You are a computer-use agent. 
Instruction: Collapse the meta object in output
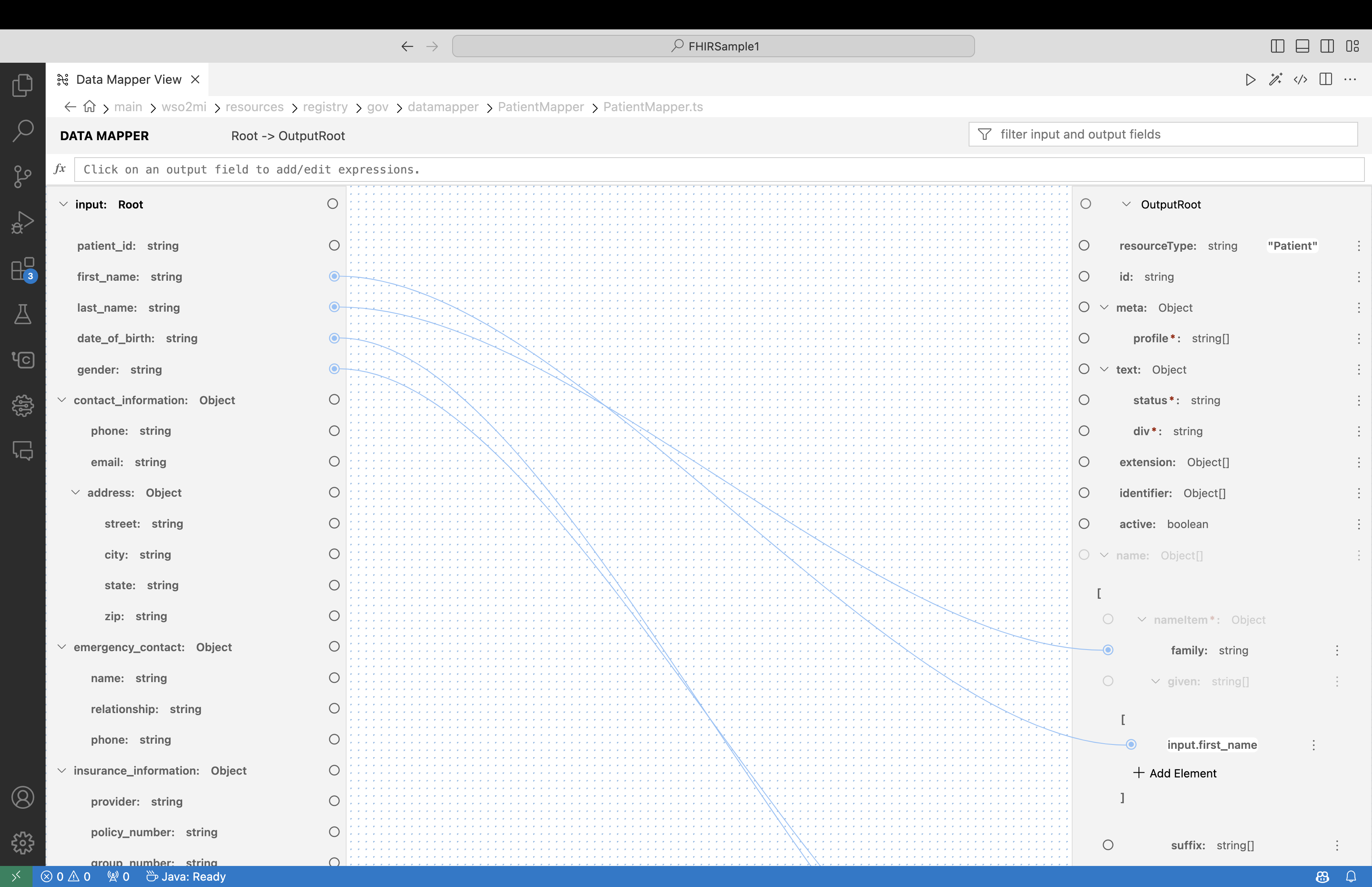1104,307
